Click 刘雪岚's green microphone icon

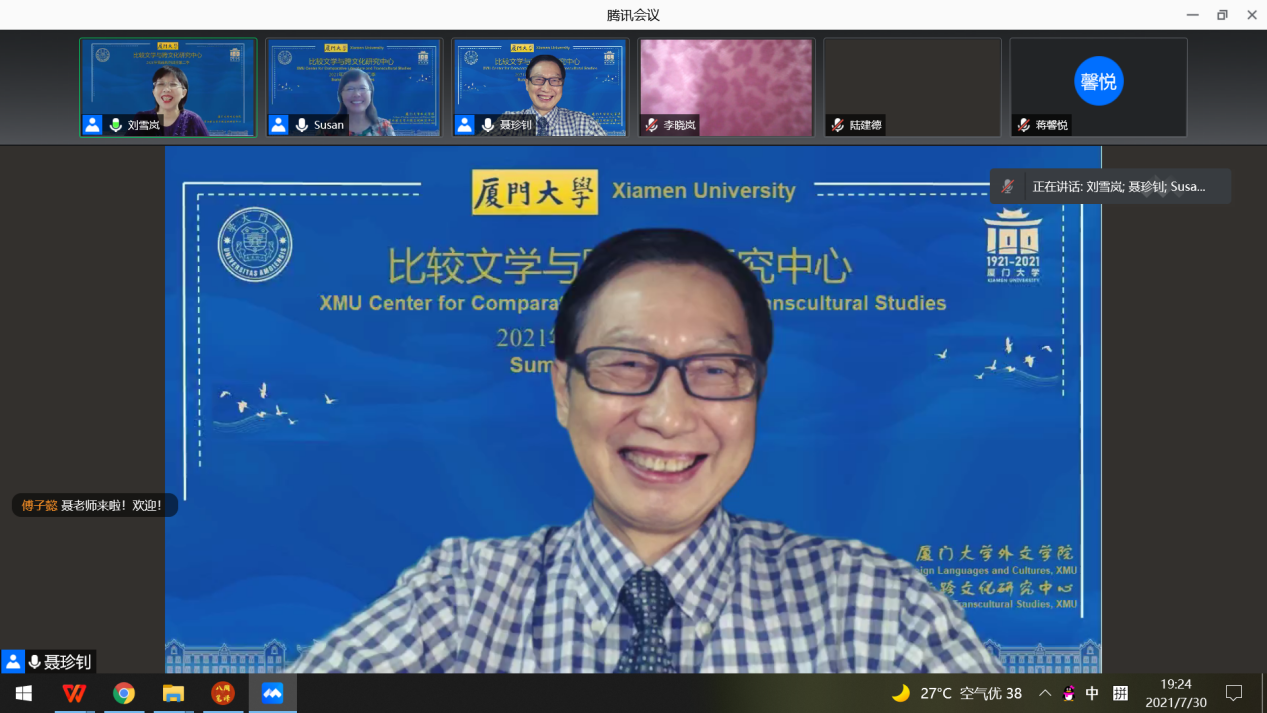(x=116, y=125)
